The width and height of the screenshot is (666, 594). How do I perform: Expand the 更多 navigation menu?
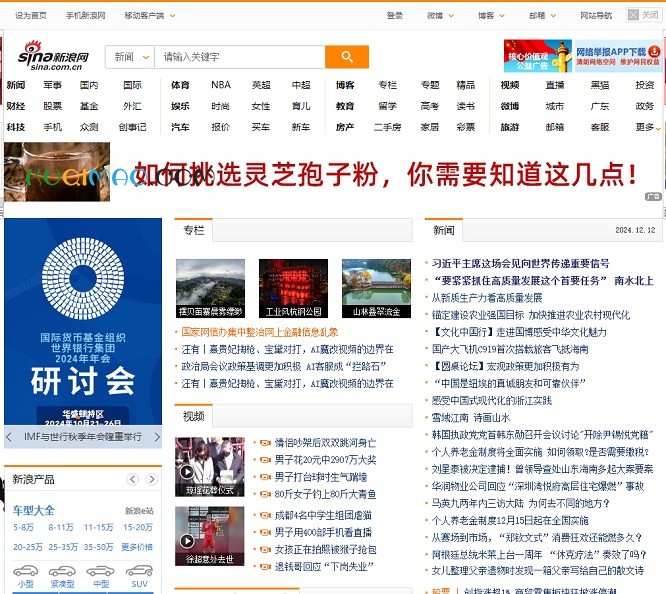[x=647, y=127]
